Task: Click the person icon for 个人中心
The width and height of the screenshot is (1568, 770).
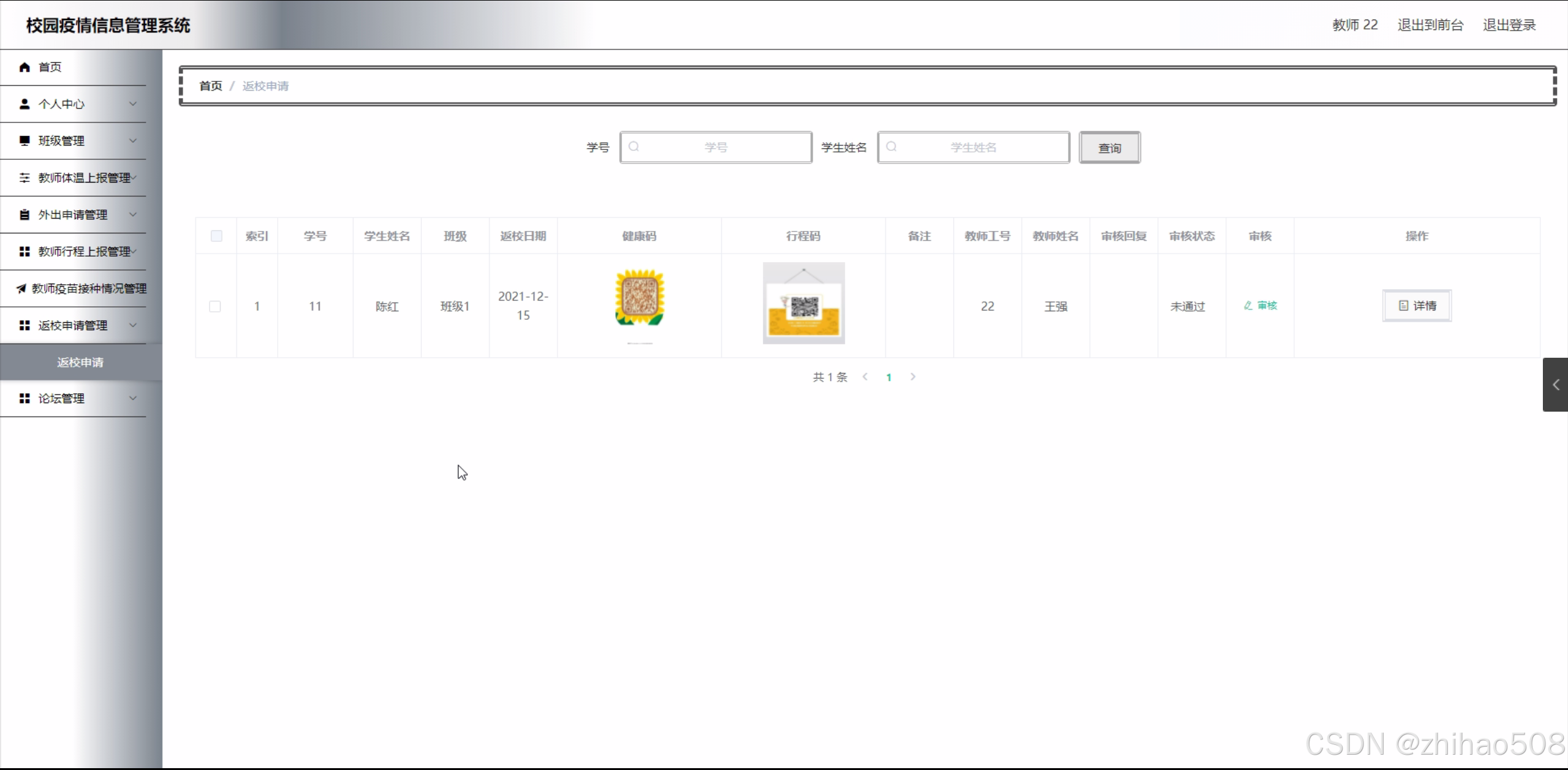Action: (25, 104)
